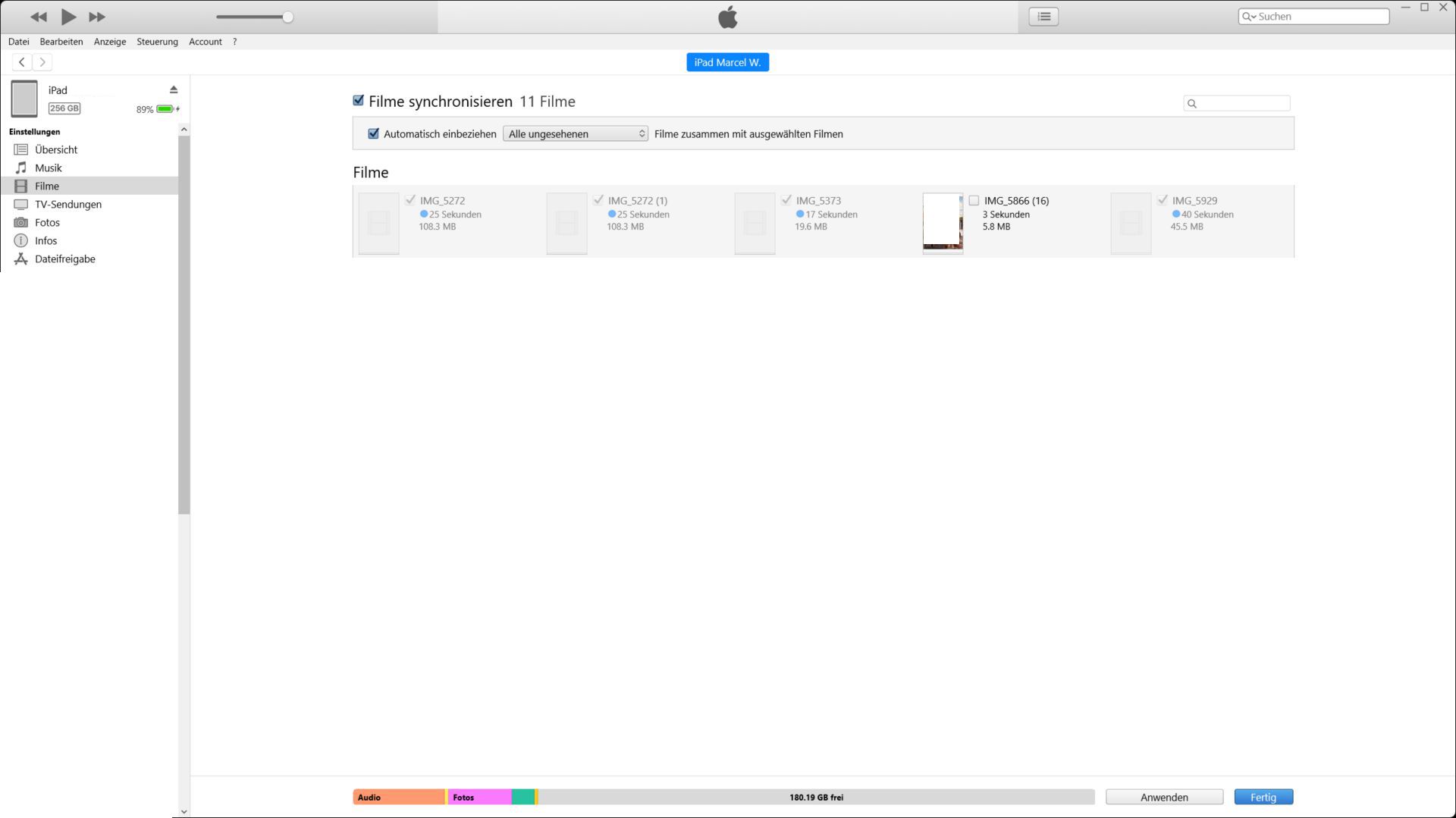Open the Datei menu
The image size is (1456, 818).
pyautogui.click(x=19, y=42)
